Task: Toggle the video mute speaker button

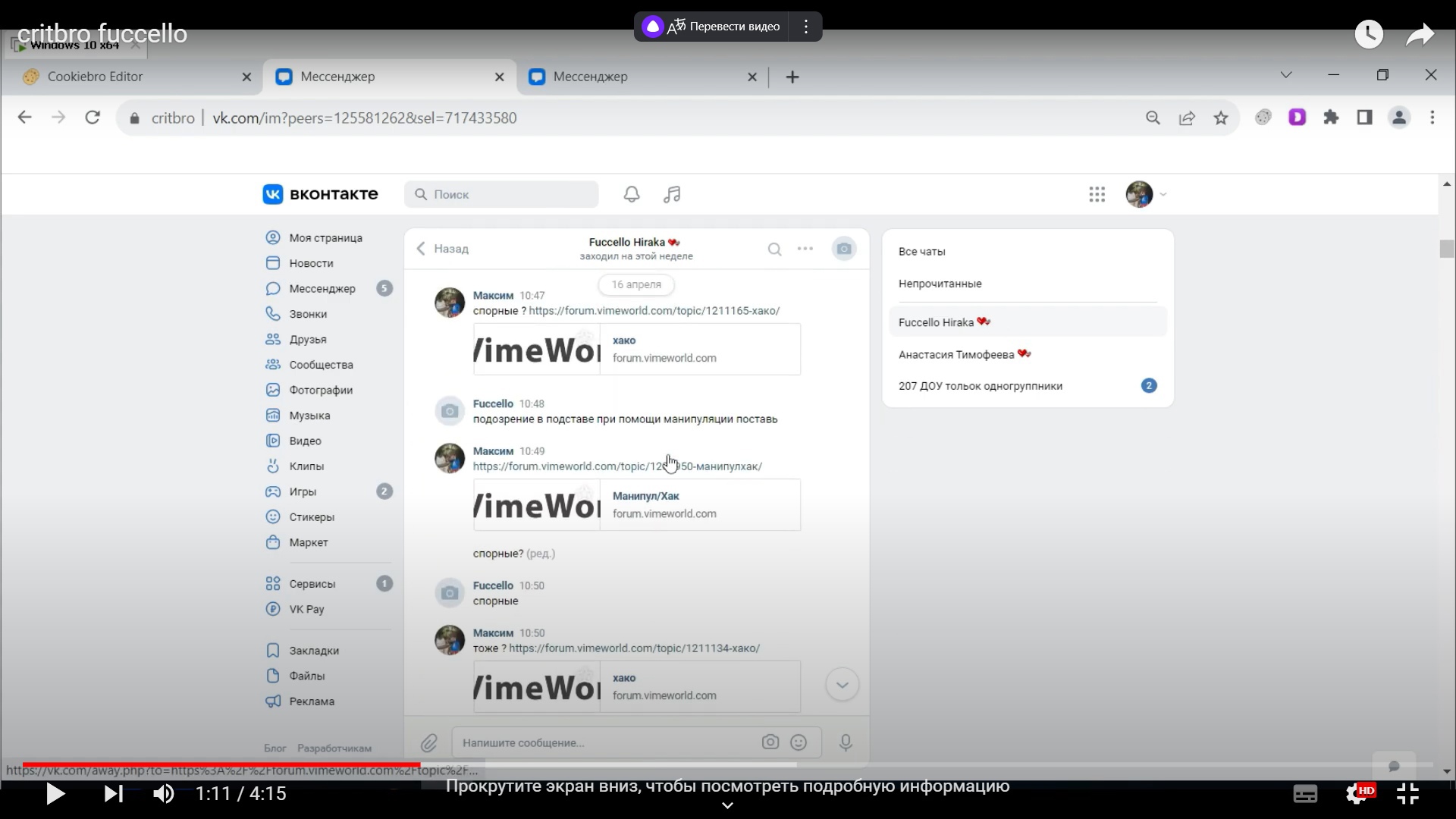Action: (x=164, y=794)
